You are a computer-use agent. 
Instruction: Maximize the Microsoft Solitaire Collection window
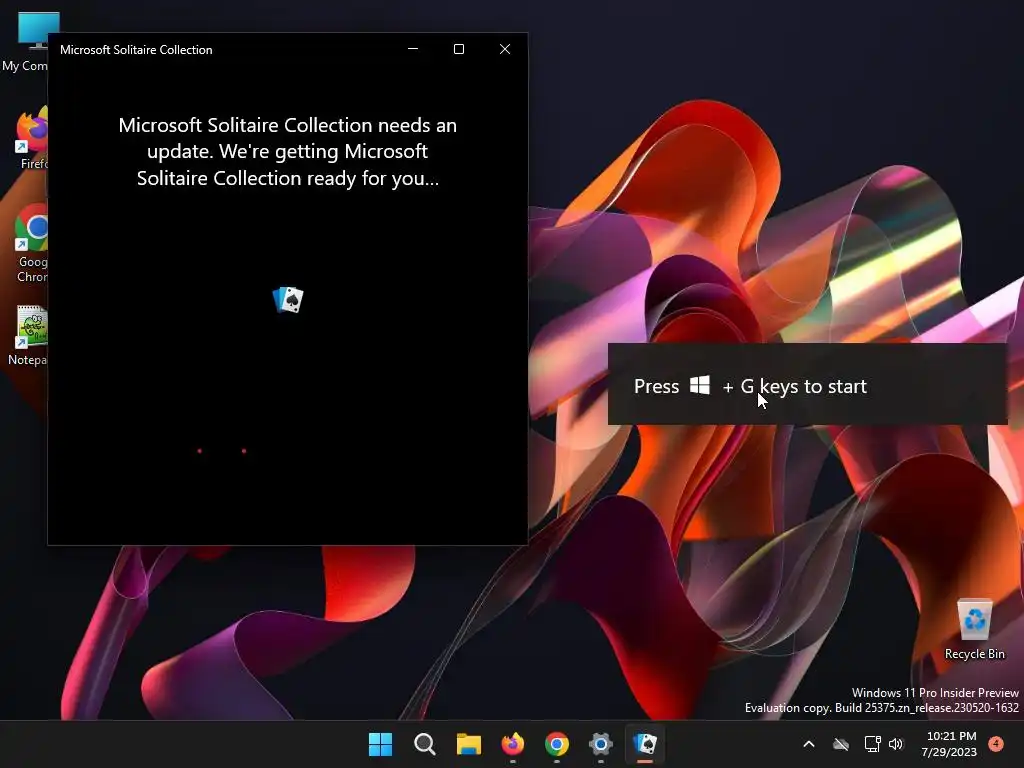(x=459, y=49)
